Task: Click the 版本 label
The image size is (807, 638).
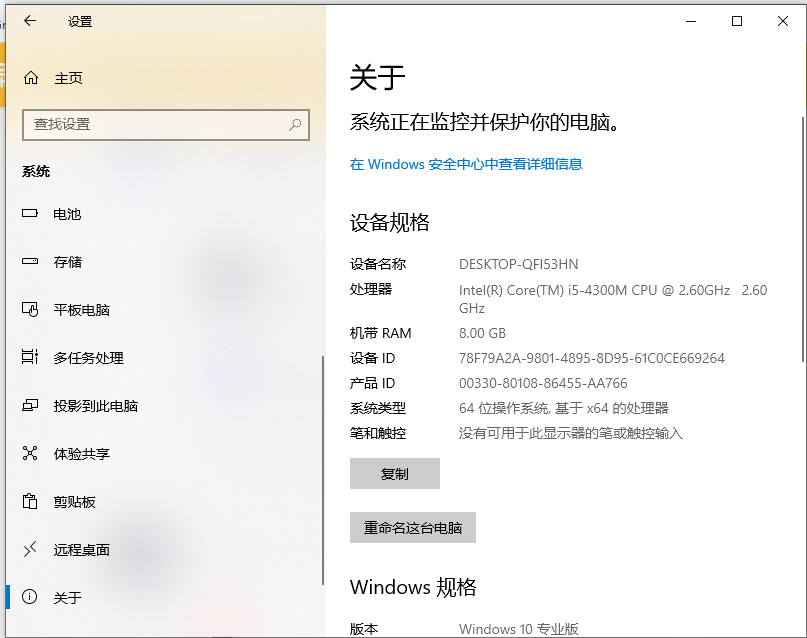Action: (x=364, y=629)
